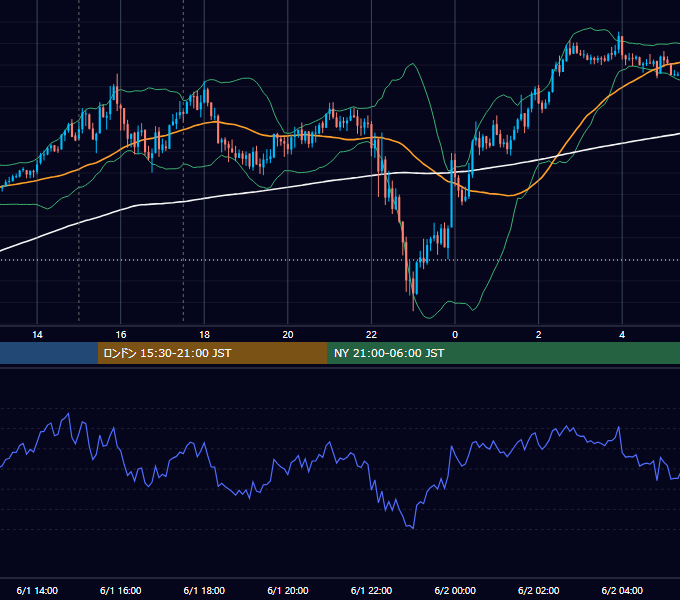Click hour label 22 on price chart axis

click(x=371, y=335)
